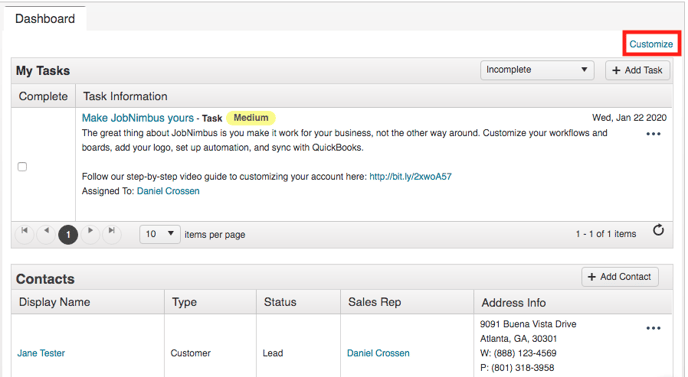The height and width of the screenshot is (377, 688).
Task: Open the Customize dashboard link
Action: [x=651, y=44]
